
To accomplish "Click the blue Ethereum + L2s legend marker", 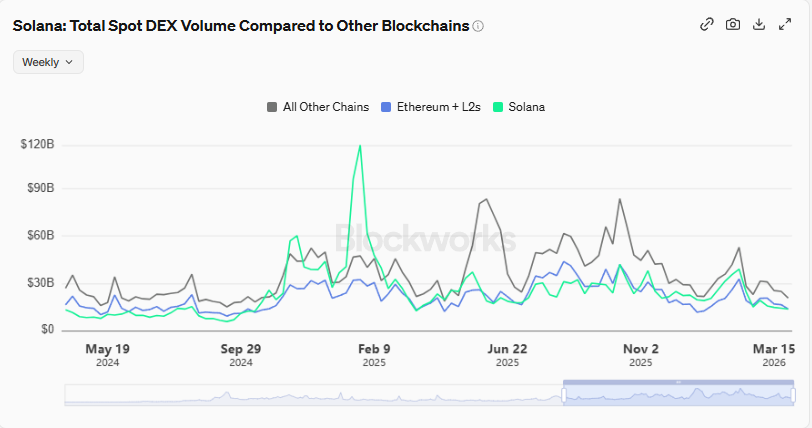I will tap(387, 107).
